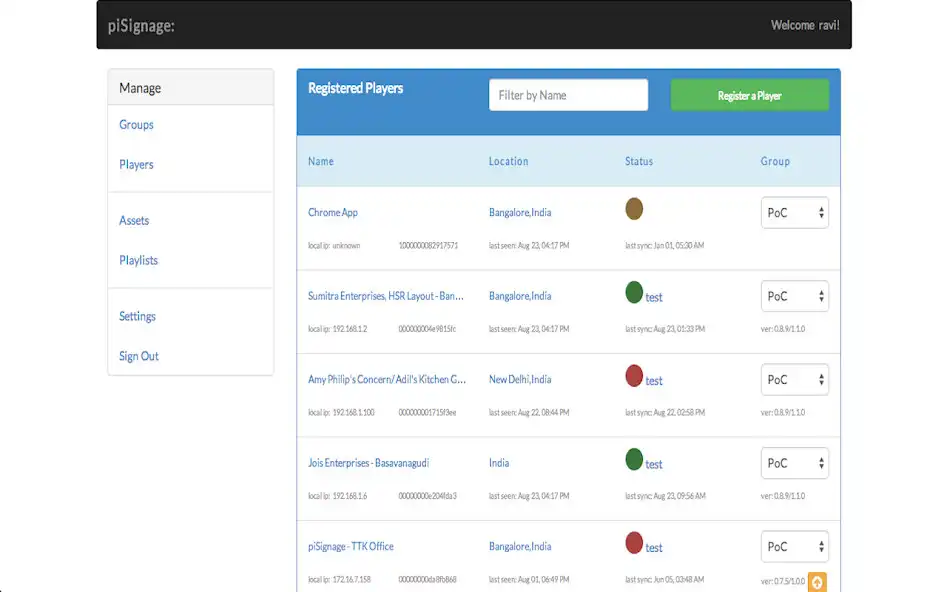Click red status circle for Amy Philip's Concern
This screenshot has height=592, width=947.
[x=634, y=376]
